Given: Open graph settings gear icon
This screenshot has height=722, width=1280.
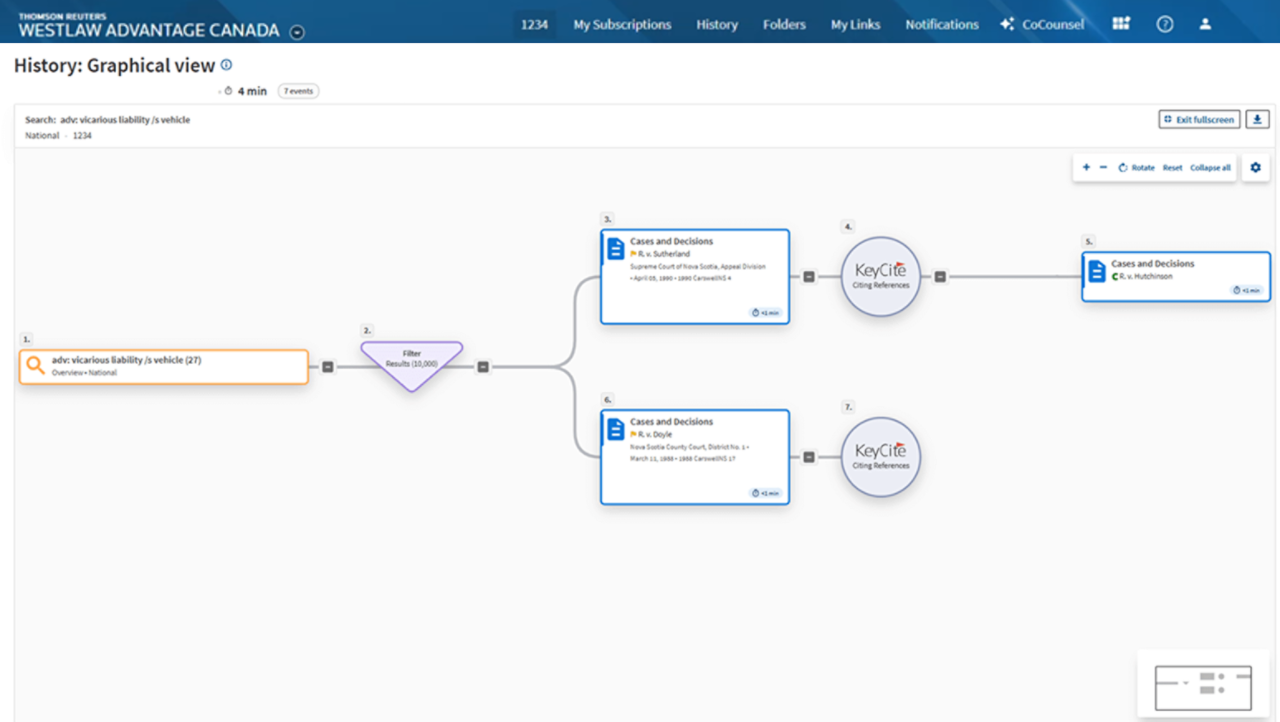Looking at the screenshot, I should pyautogui.click(x=1256, y=168).
